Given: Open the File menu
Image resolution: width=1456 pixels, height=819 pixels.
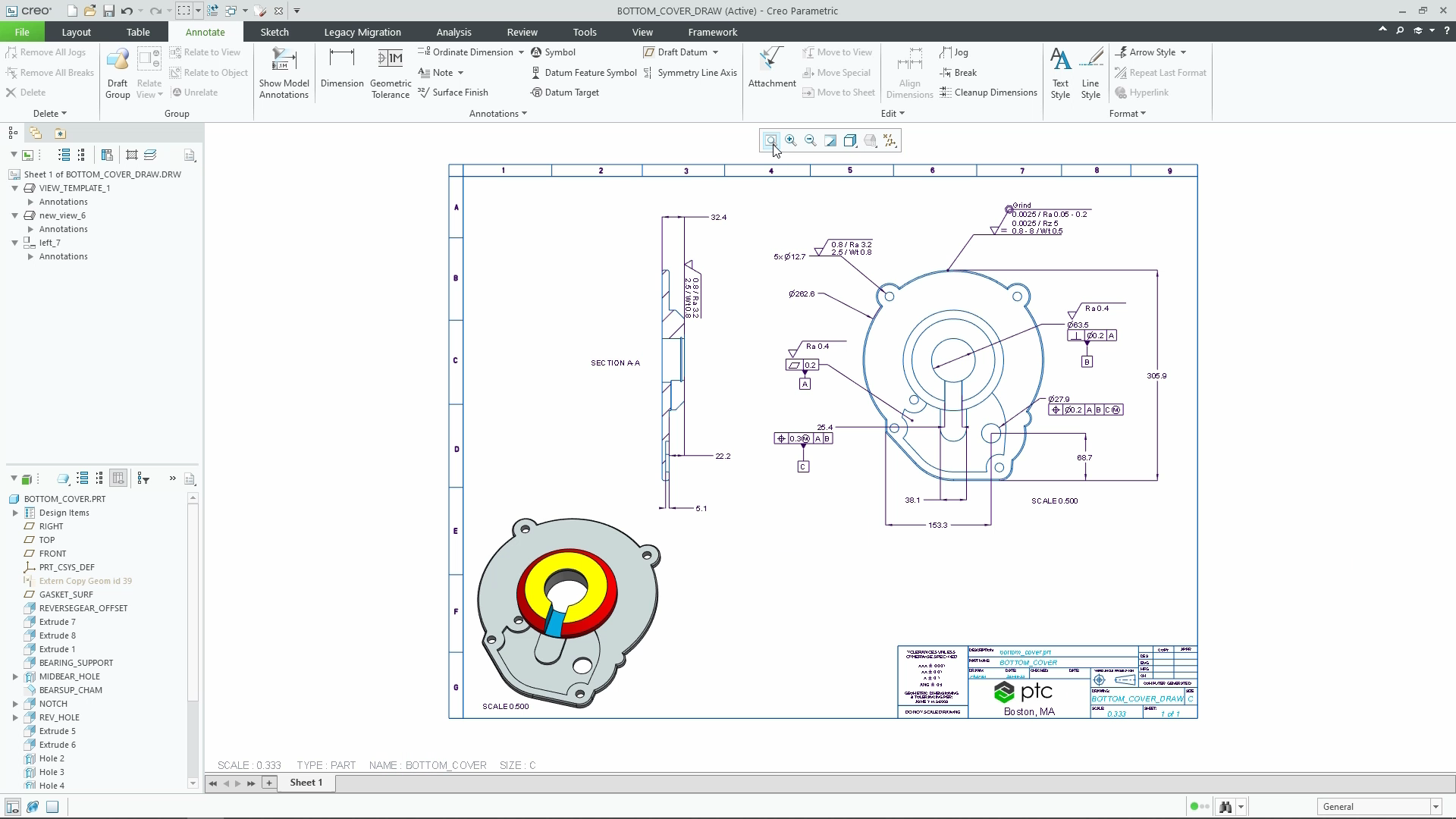Looking at the screenshot, I should (22, 32).
